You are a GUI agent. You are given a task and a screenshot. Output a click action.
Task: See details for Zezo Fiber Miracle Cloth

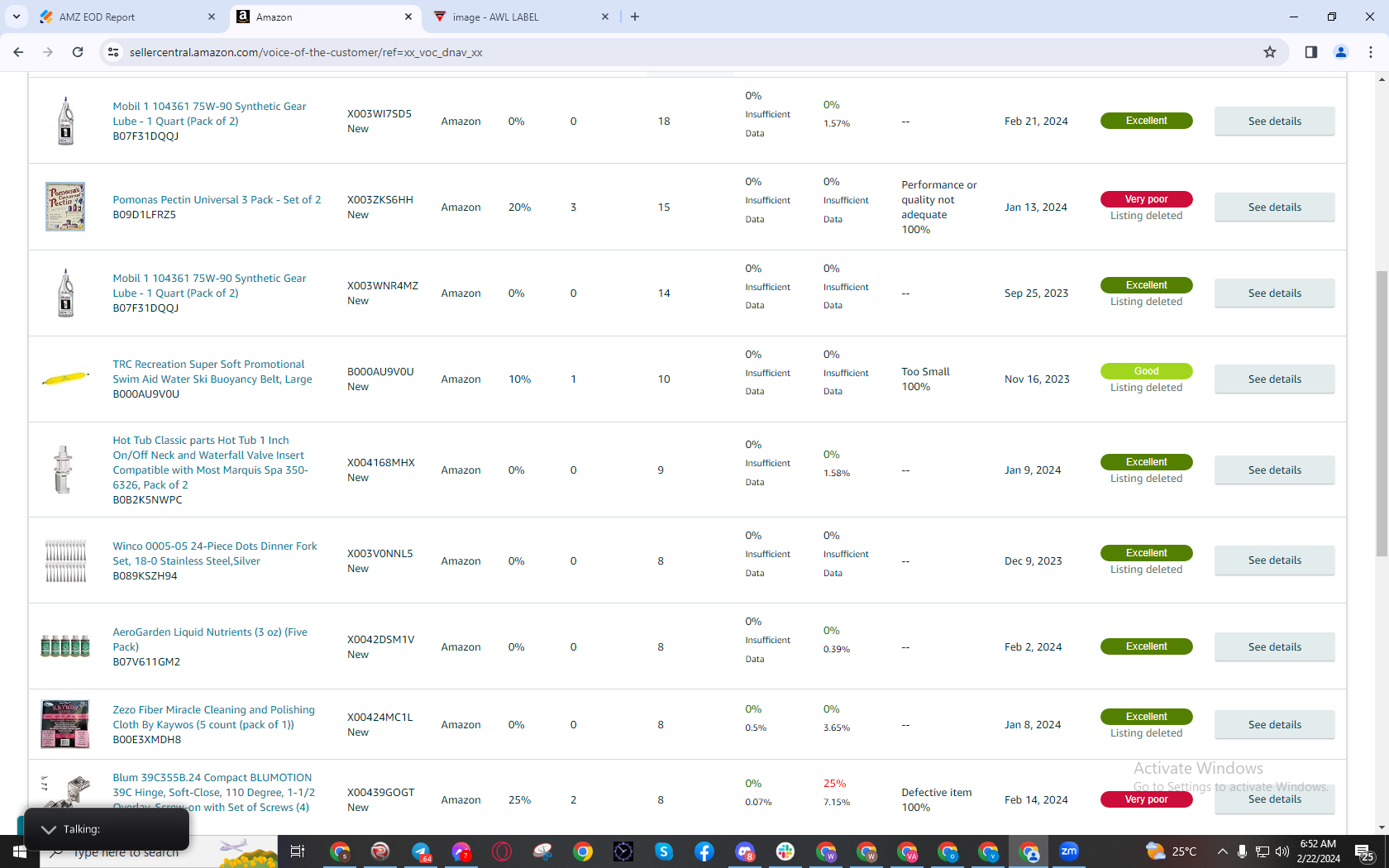1274,724
